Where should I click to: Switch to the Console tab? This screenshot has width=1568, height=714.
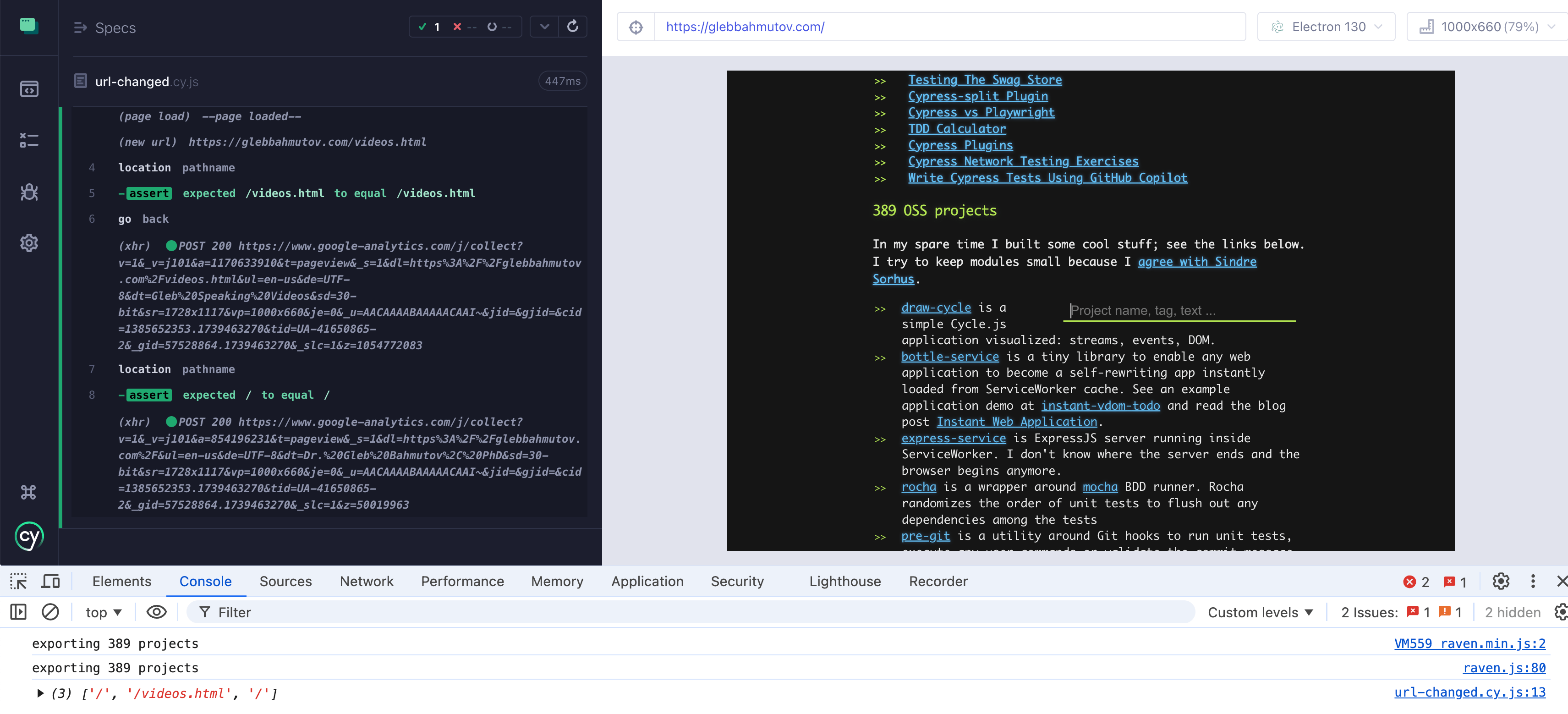pos(205,581)
